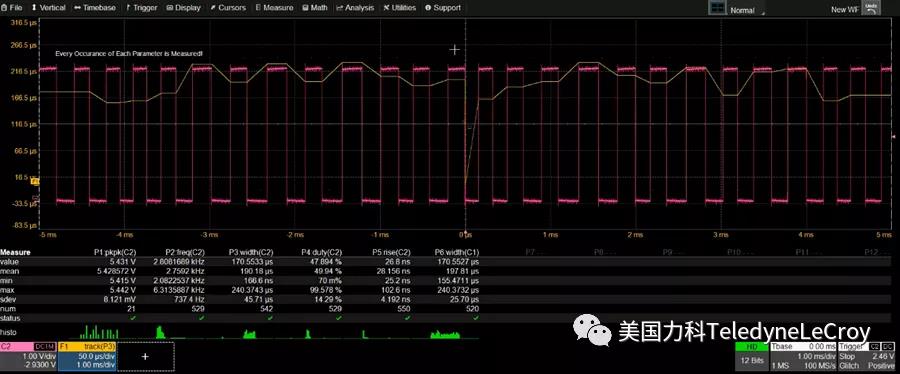
Task: Open the Timebase descriptor box
Action: click(803, 356)
